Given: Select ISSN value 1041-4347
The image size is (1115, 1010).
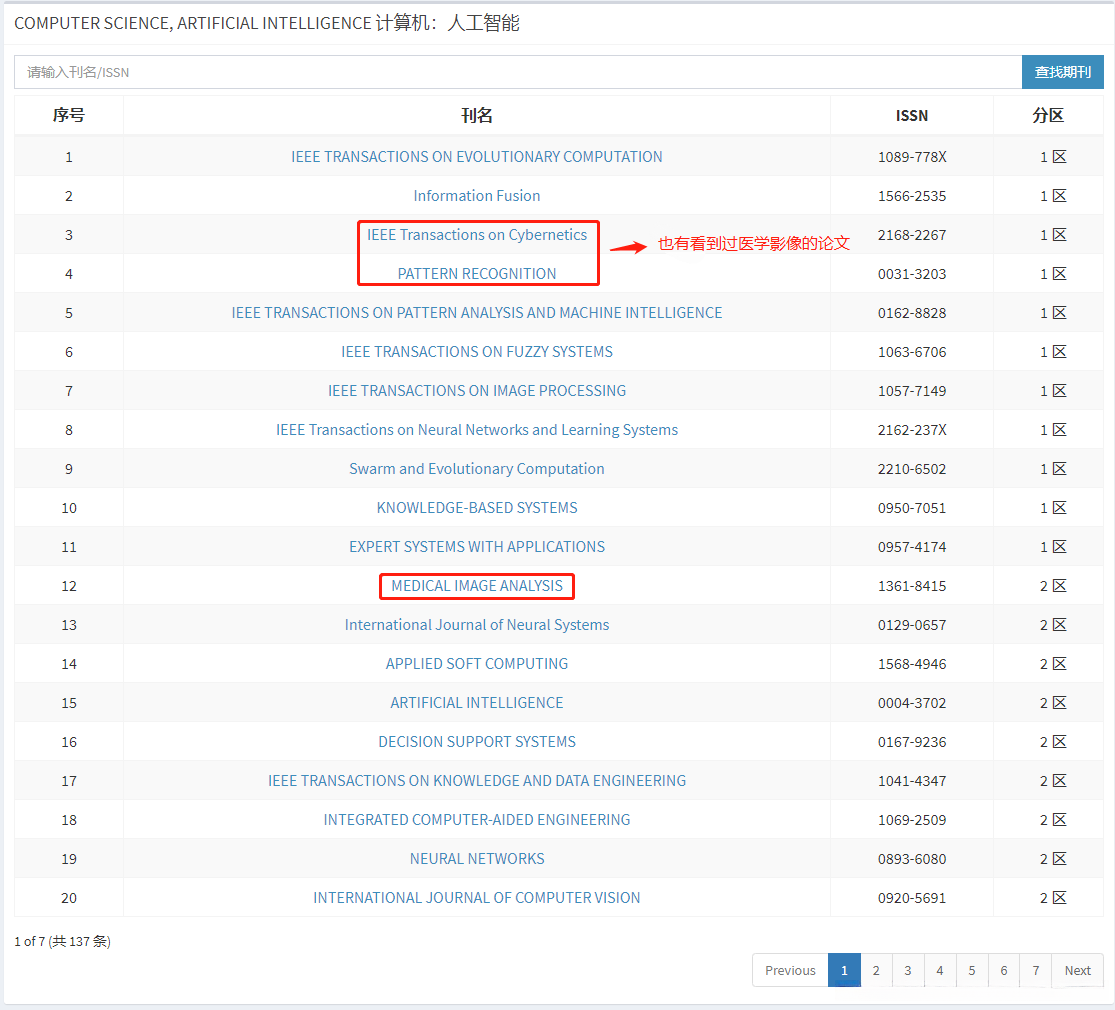Looking at the screenshot, I should tap(912, 781).
